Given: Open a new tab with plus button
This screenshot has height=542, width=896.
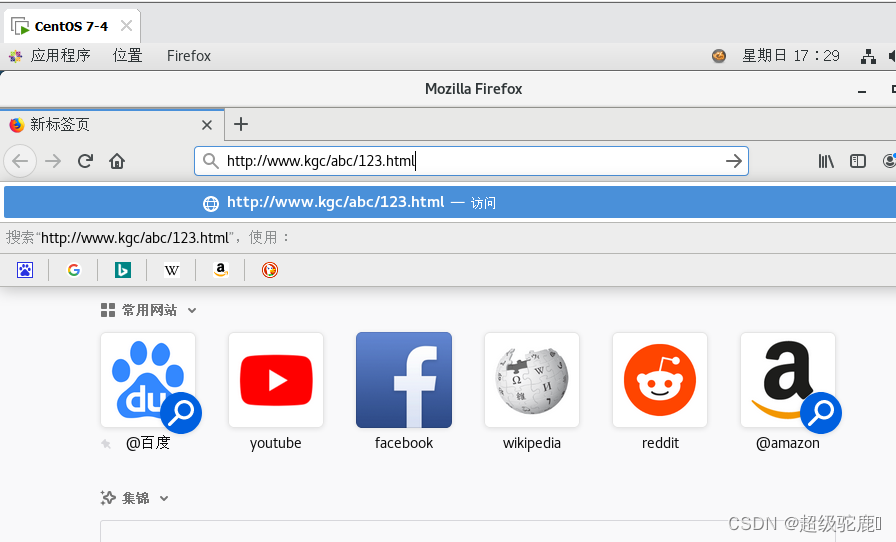Looking at the screenshot, I should coord(241,124).
